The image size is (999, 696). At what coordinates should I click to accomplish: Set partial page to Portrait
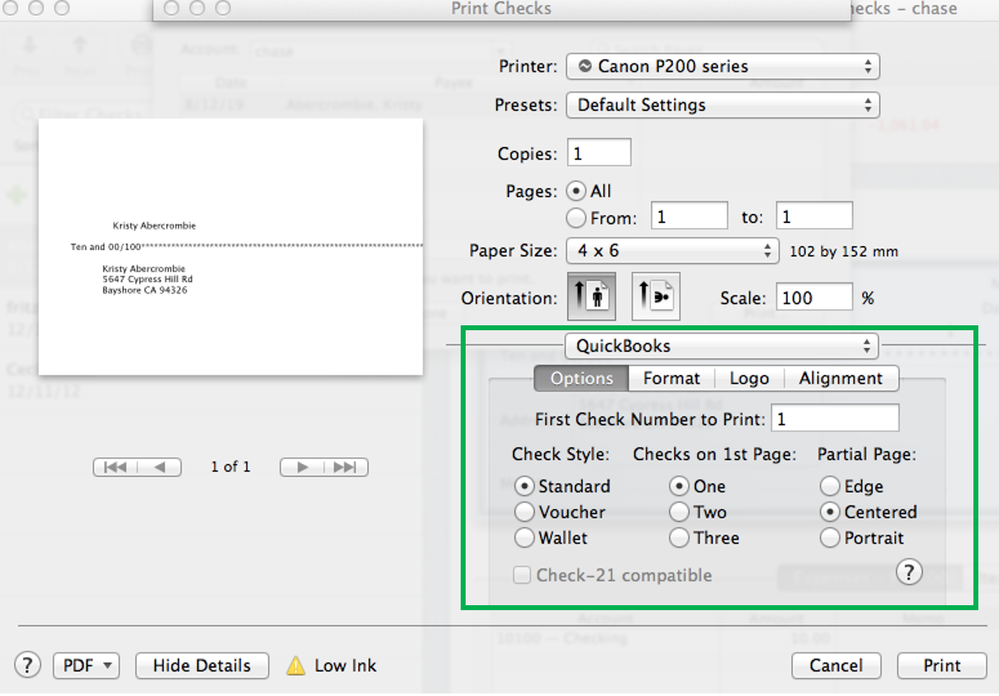click(830, 538)
